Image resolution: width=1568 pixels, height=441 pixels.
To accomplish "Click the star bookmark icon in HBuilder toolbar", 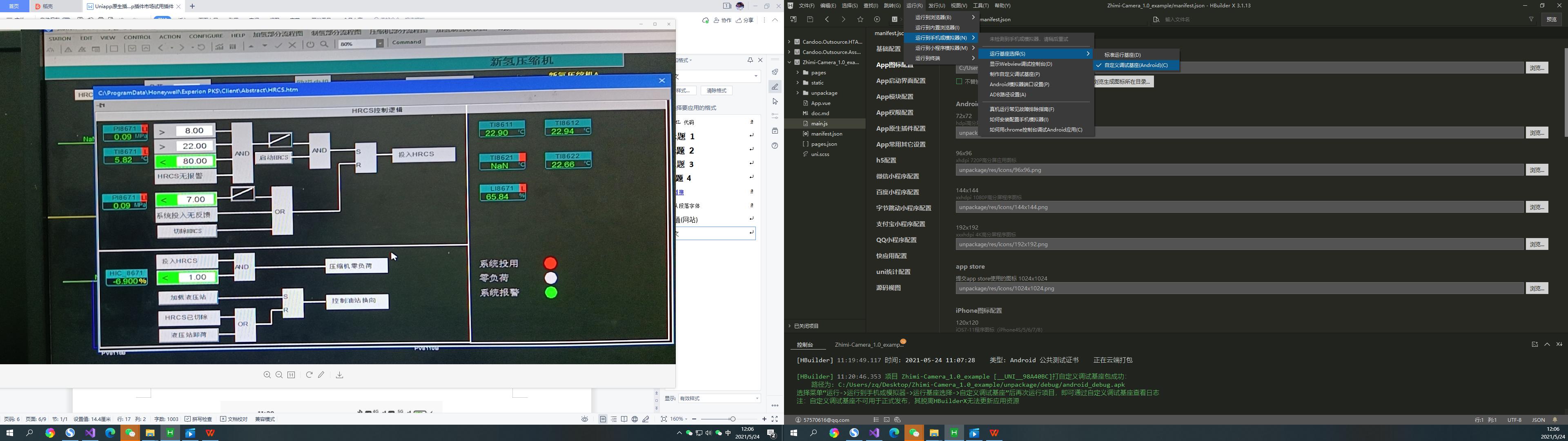I will click(860, 20).
